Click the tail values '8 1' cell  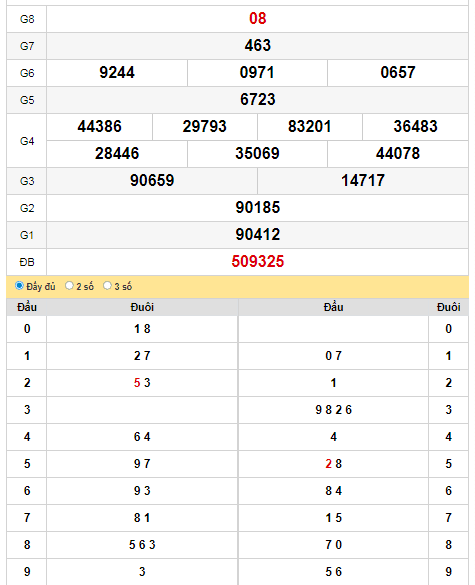click(142, 518)
